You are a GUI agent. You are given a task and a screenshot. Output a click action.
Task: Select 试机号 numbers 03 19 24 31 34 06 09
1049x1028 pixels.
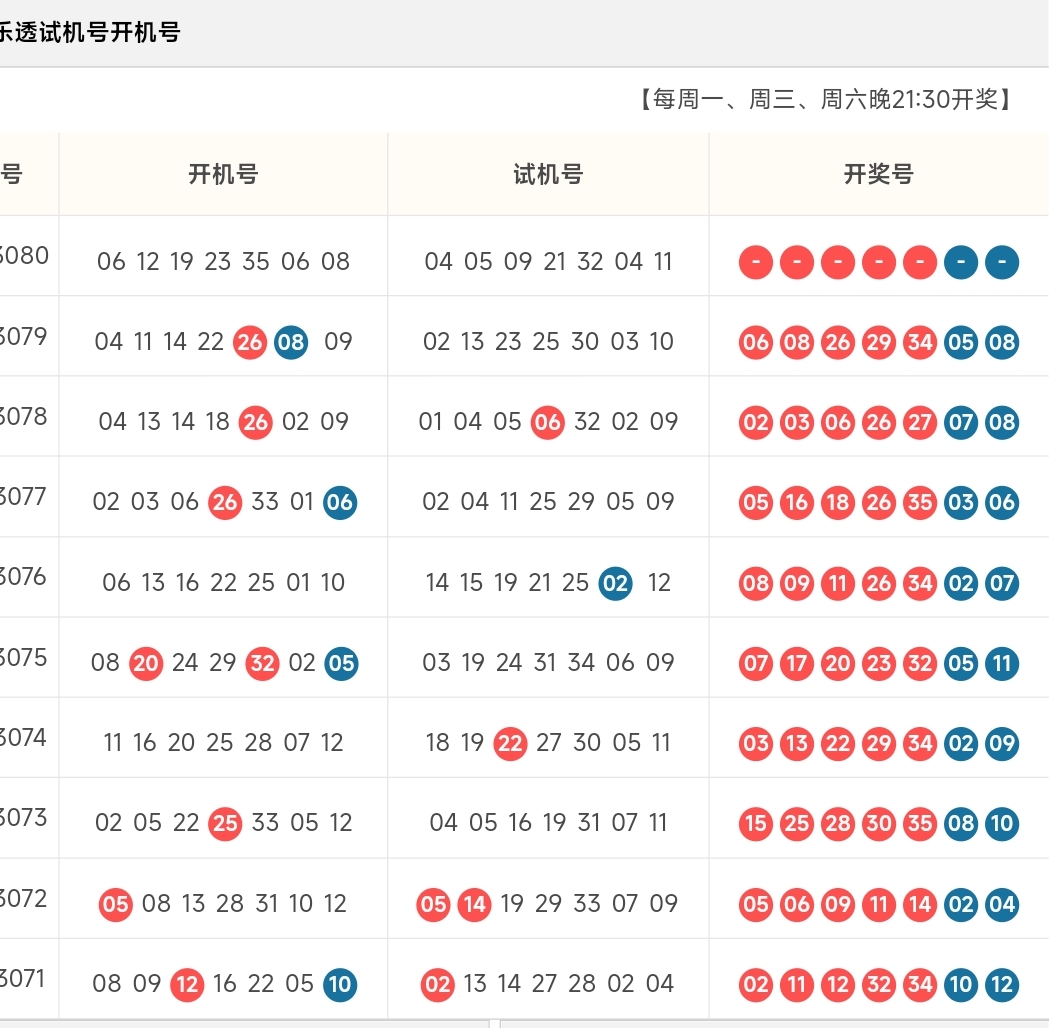(548, 663)
